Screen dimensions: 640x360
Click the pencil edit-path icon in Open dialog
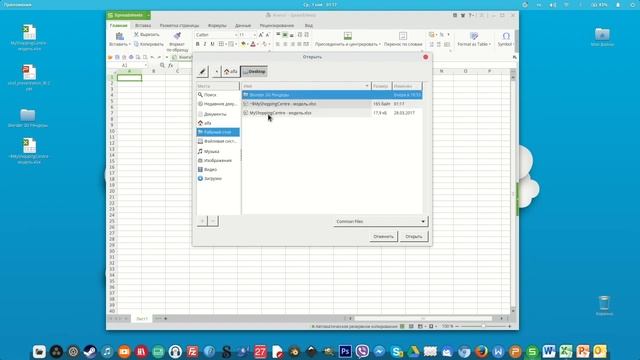coord(202,71)
